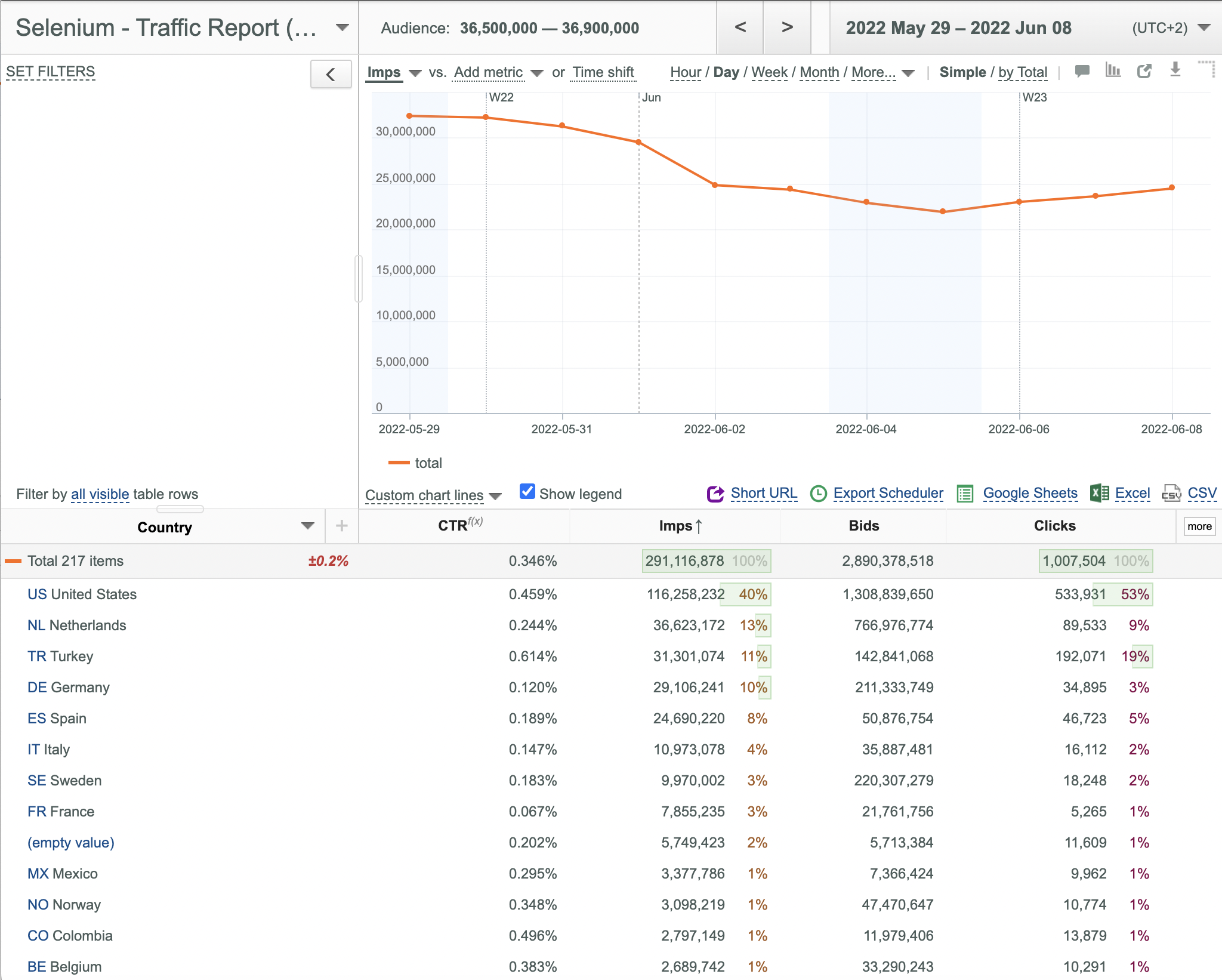Image resolution: width=1222 pixels, height=980 pixels.
Task: Switch time granularity to Week
Action: tap(769, 72)
